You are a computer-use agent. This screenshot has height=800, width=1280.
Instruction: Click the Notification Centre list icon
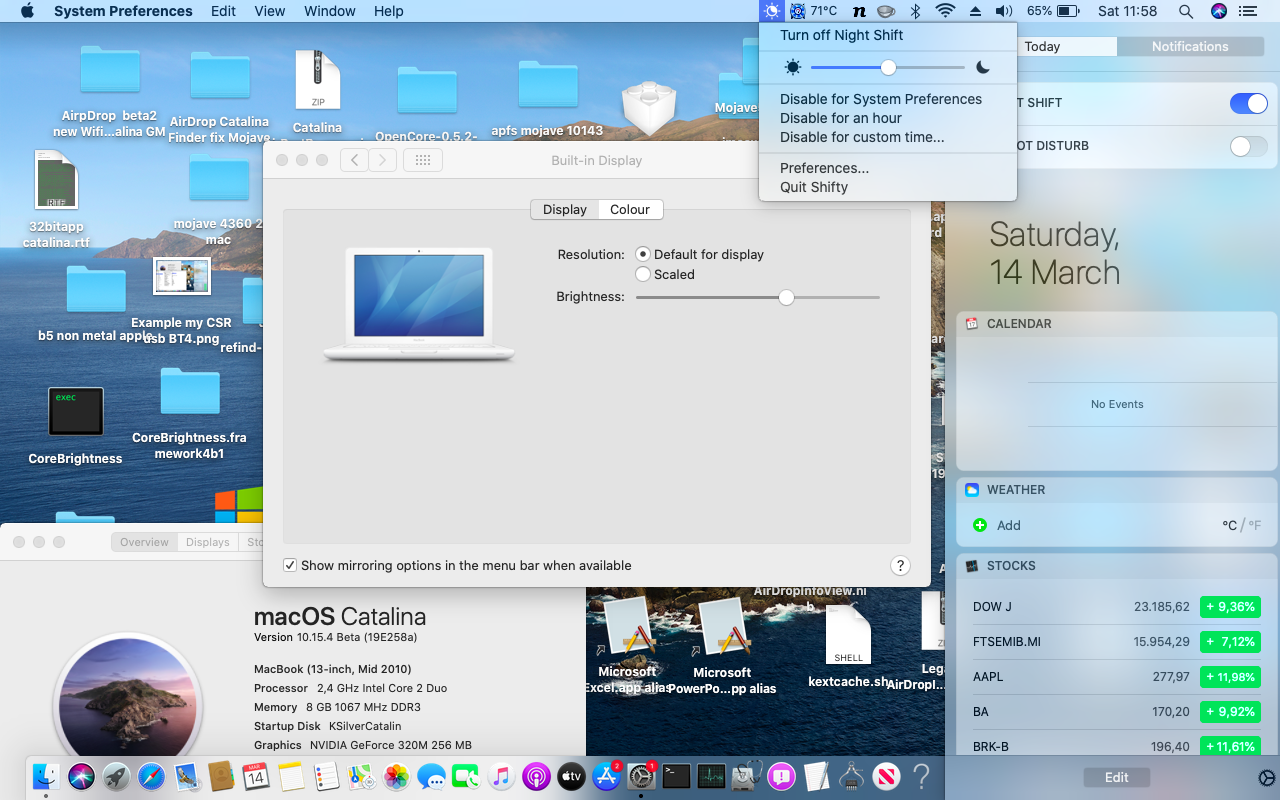point(1247,11)
